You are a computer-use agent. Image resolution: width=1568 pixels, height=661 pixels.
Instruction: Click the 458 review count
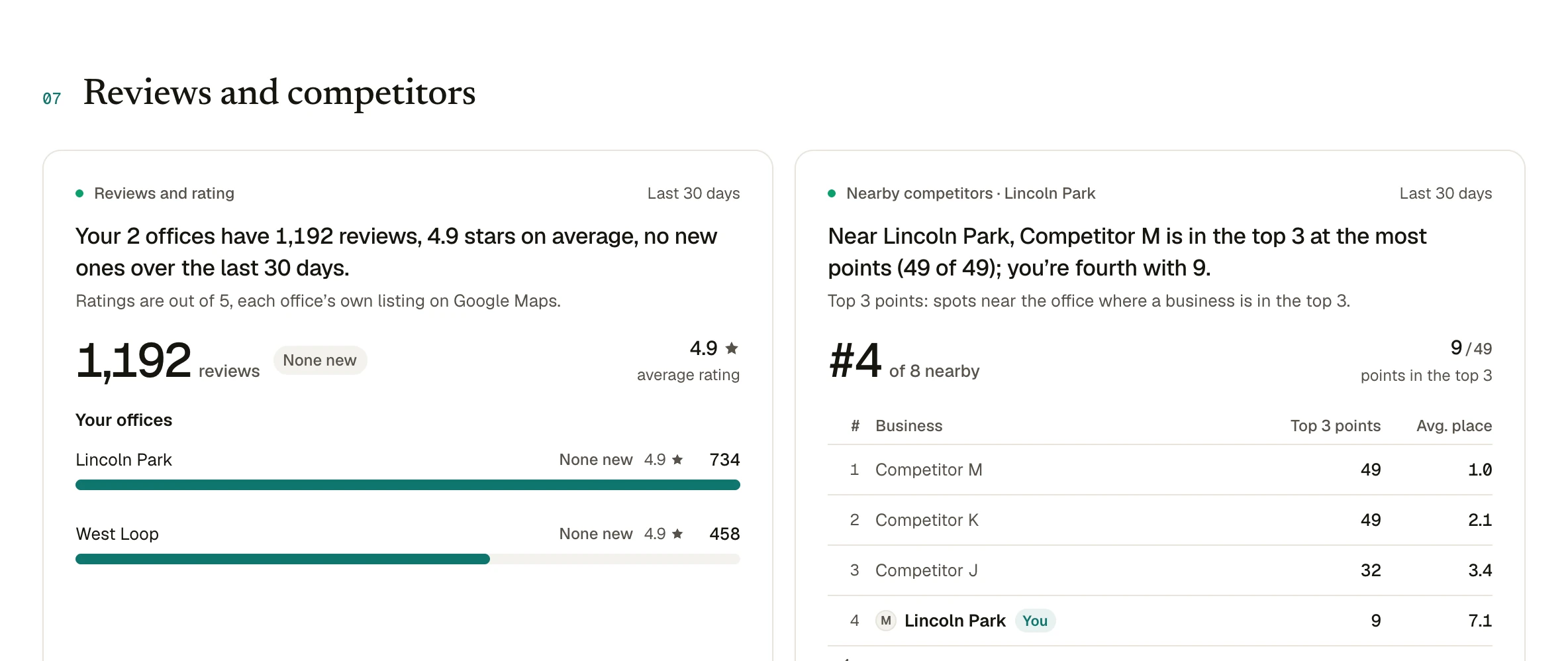coord(724,534)
